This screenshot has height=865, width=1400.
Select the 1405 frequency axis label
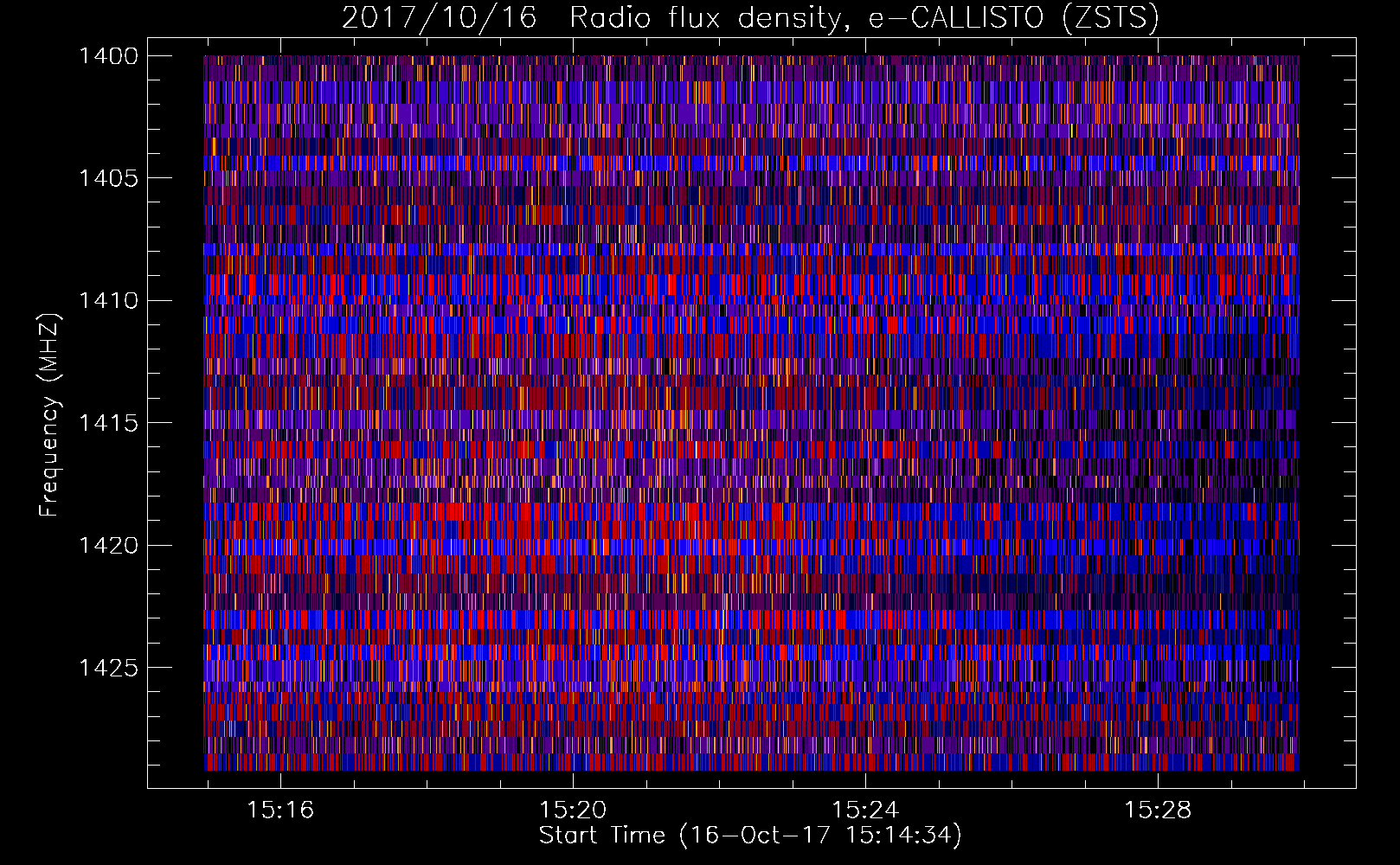(x=108, y=178)
